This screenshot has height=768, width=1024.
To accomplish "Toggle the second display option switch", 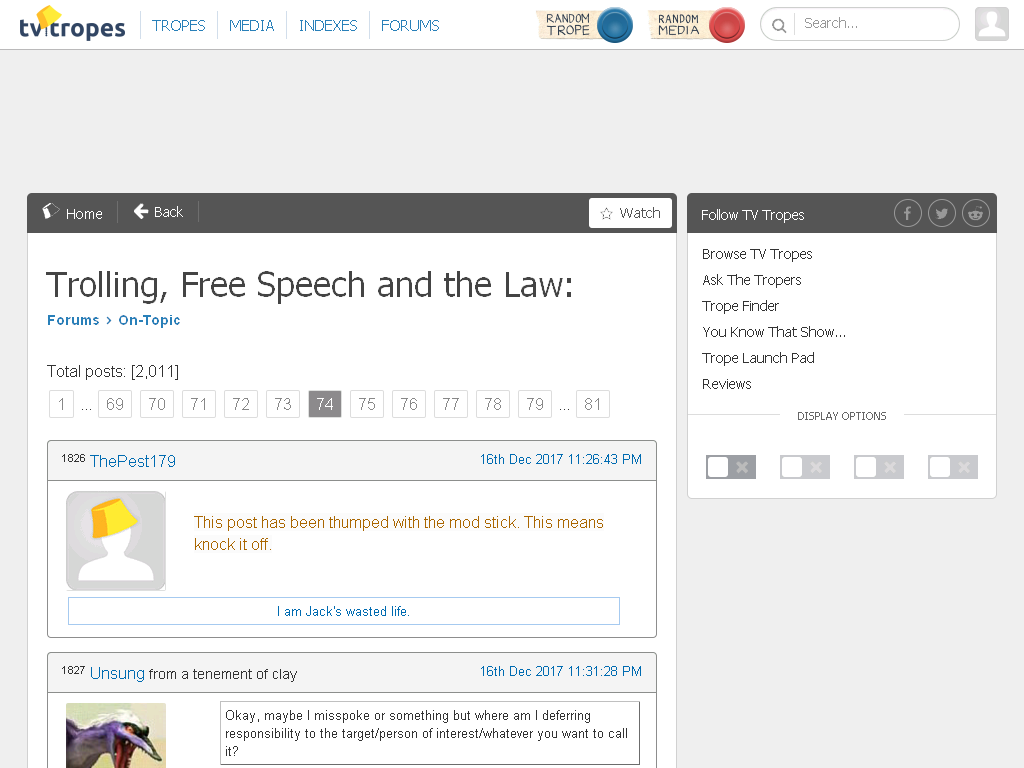I will point(805,467).
